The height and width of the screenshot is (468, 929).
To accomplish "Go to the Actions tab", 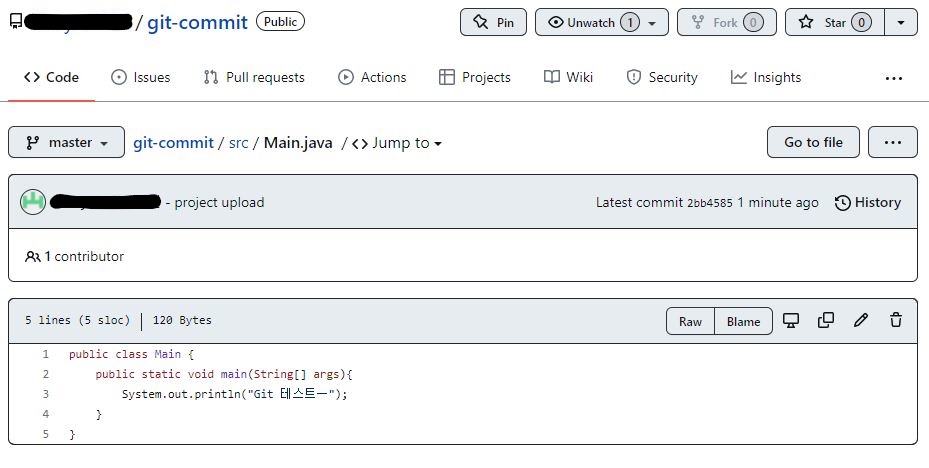I will click(372, 78).
